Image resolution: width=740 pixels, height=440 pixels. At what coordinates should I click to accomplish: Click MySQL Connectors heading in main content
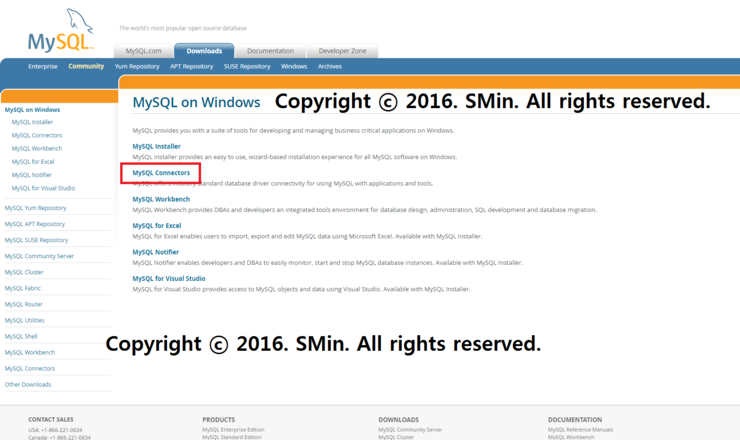161,173
